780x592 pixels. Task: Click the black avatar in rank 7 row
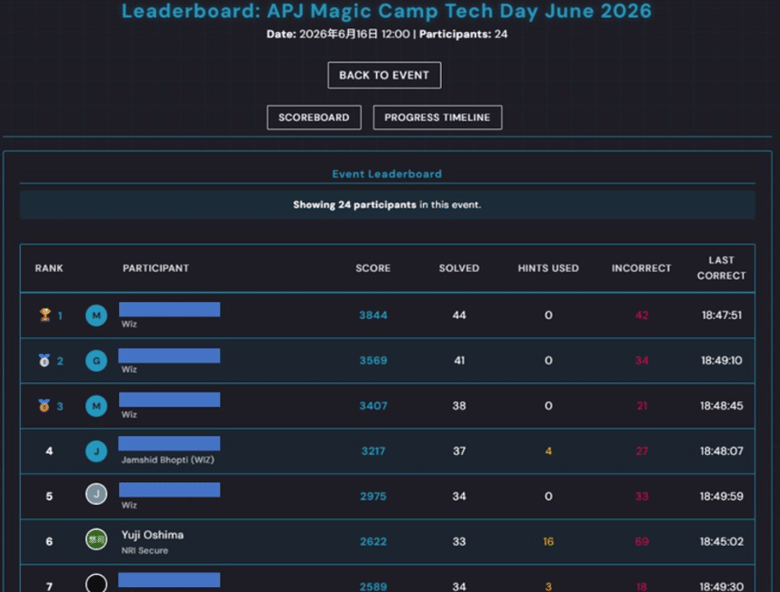coord(97,583)
